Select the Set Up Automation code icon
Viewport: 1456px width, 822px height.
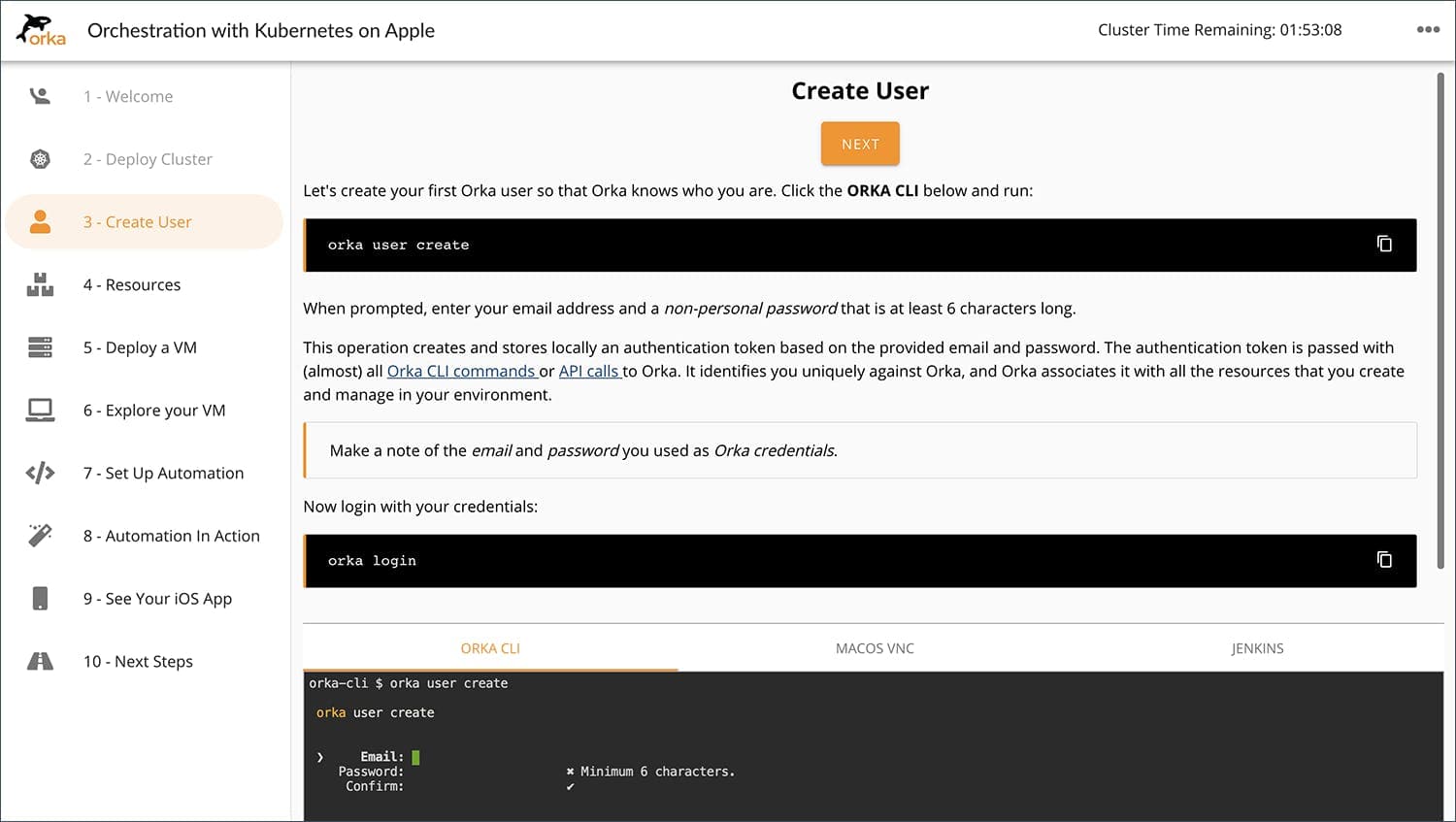[x=39, y=473]
